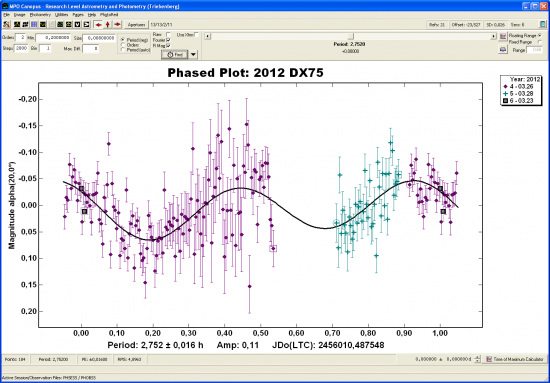Select the Floating Range option
Viewport: 550px width, 383px height.
(540, 35)
